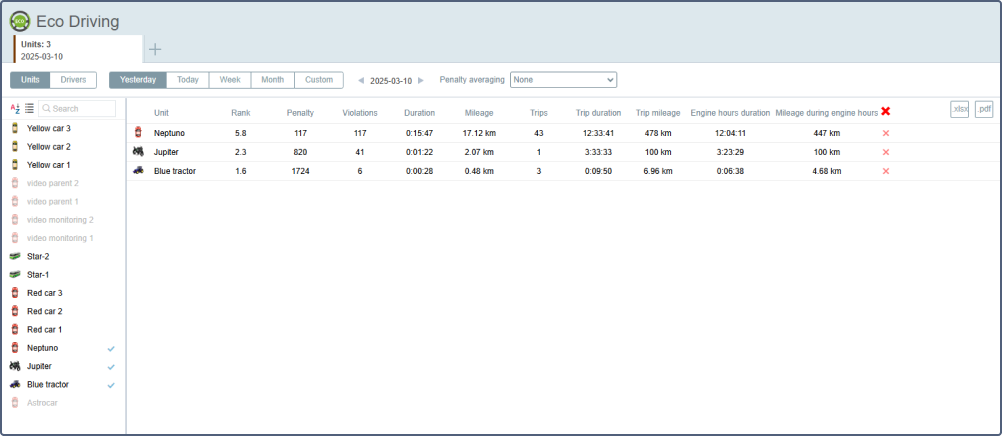
Task: Select the Today time period
Action: [x=188, y=80]
